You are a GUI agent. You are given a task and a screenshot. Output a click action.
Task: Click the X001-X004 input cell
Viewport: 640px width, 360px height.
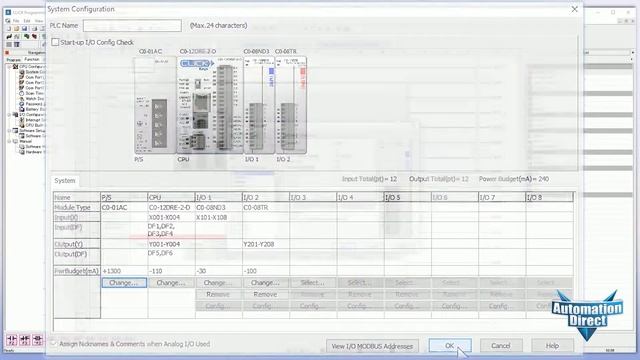[x=171, y=218]
